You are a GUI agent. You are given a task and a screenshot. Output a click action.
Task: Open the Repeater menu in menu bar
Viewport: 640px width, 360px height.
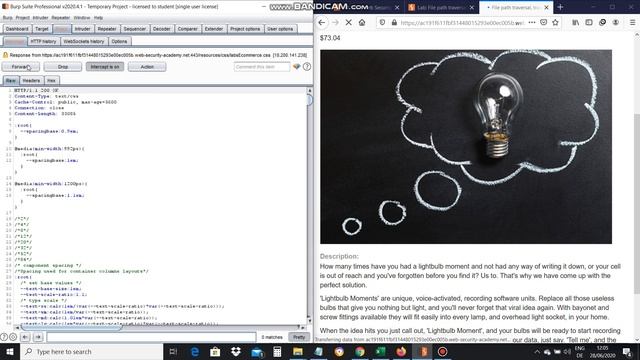click(x=60, y=18)
